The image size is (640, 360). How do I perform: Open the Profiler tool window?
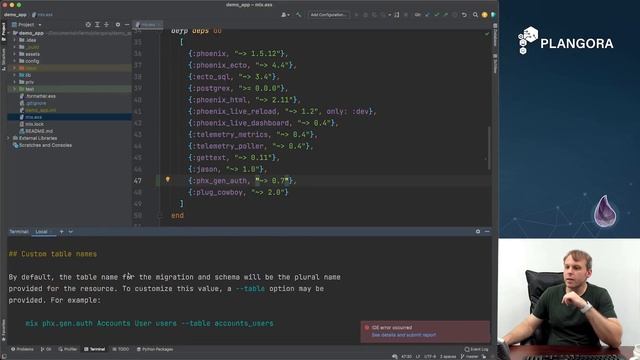(68, 349)
